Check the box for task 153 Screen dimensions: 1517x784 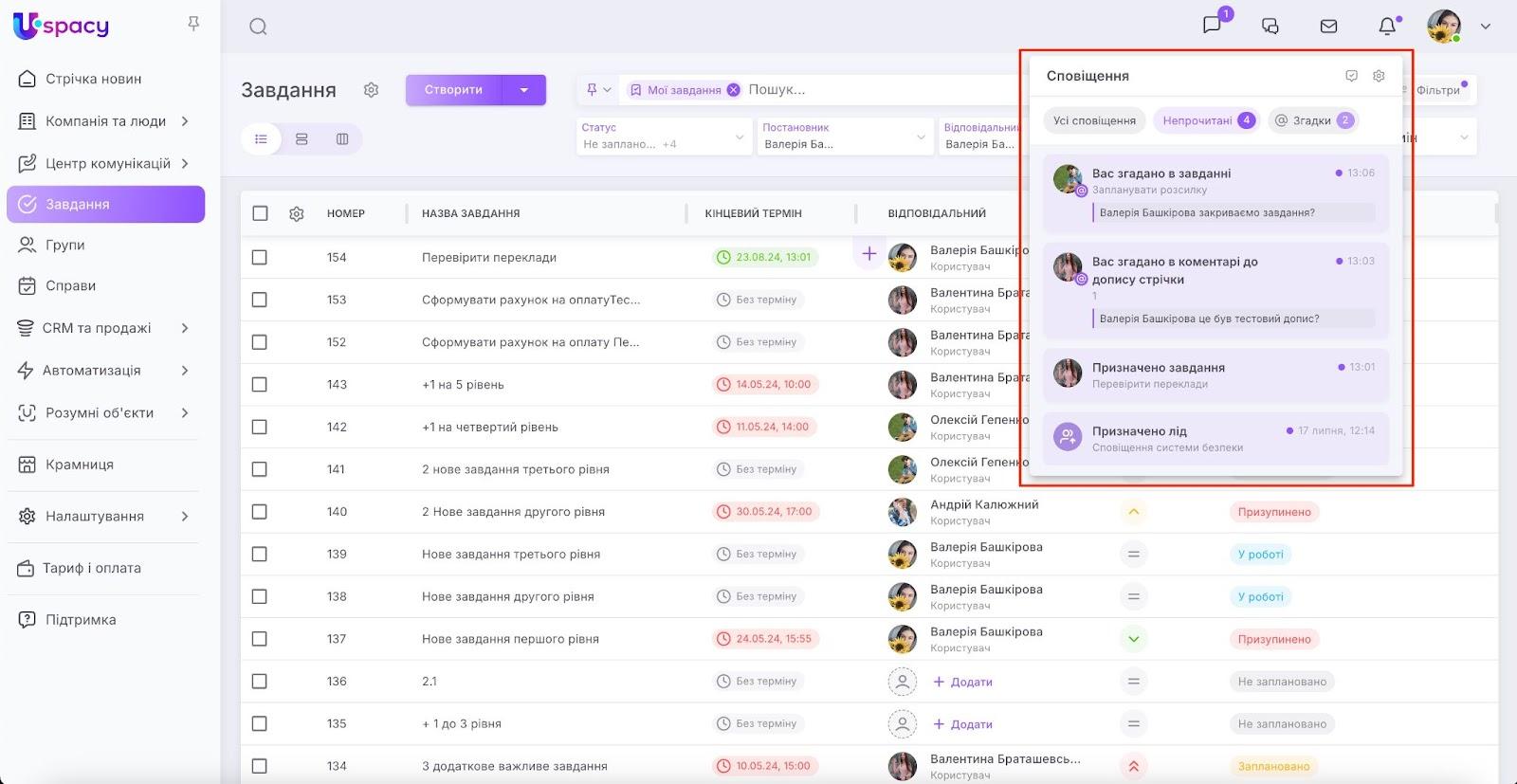pos(260,300)
